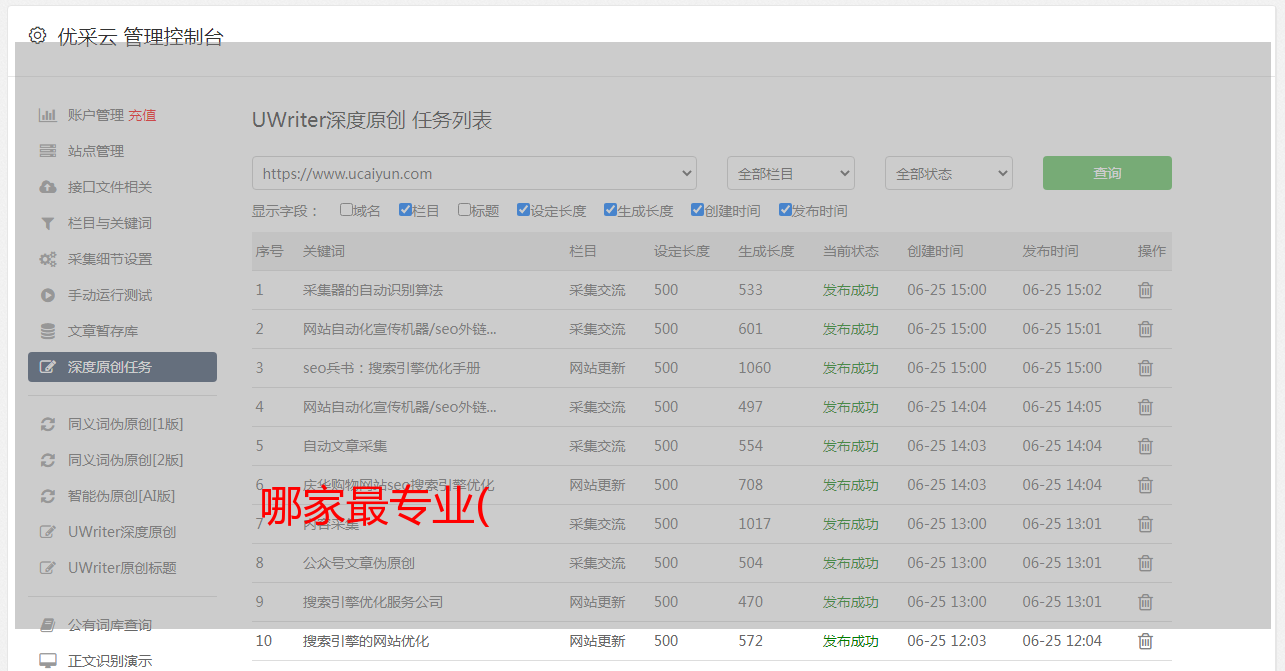The width and height of the screenshot is (1285, 671).
Task: Click the gears icon for 采集细节设置
Action: tap(47, 259)
